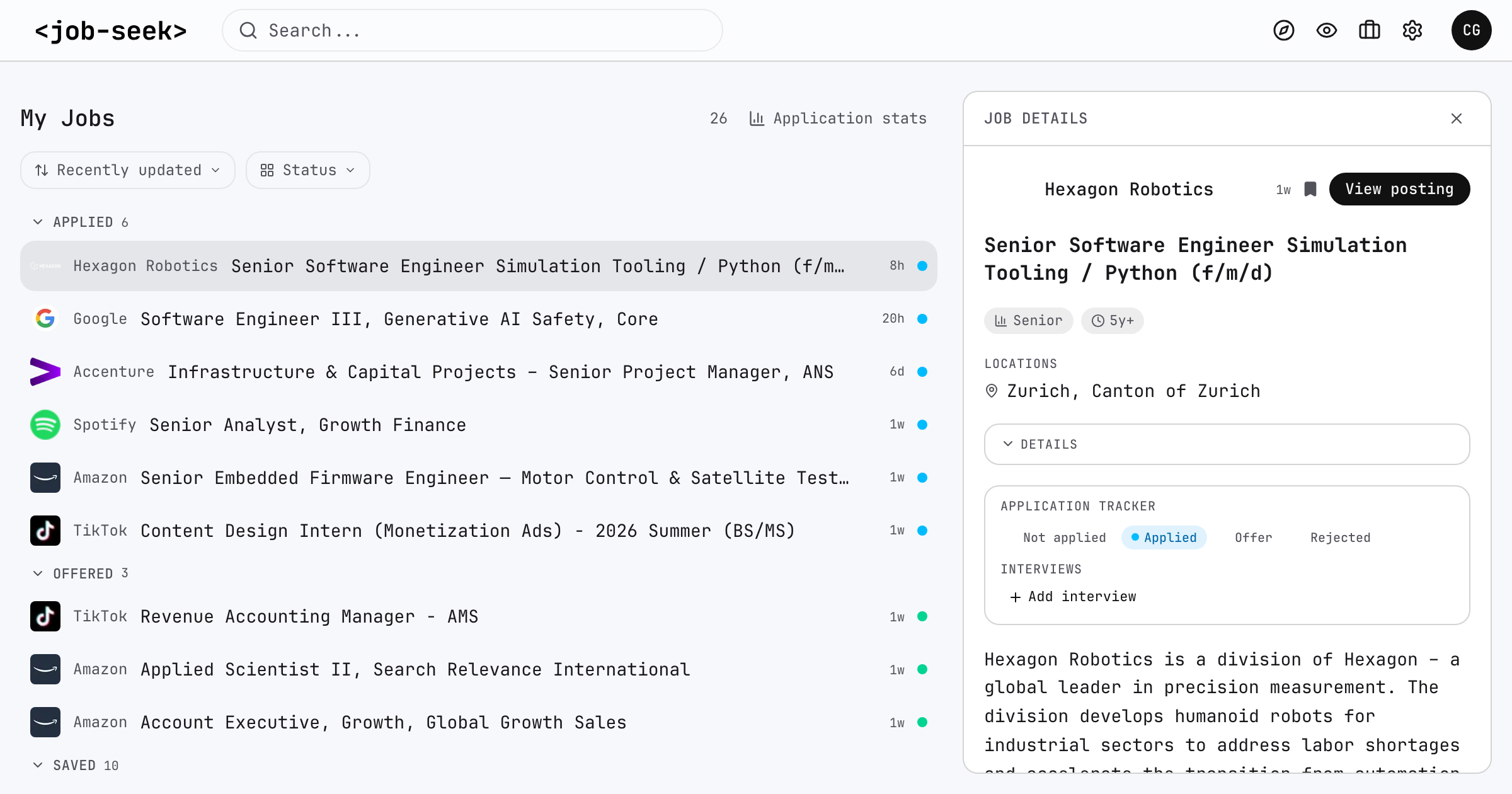The image size is (1512, 794).
Task: Click the 5y+ experience tag
Action: click(1113, 321)
